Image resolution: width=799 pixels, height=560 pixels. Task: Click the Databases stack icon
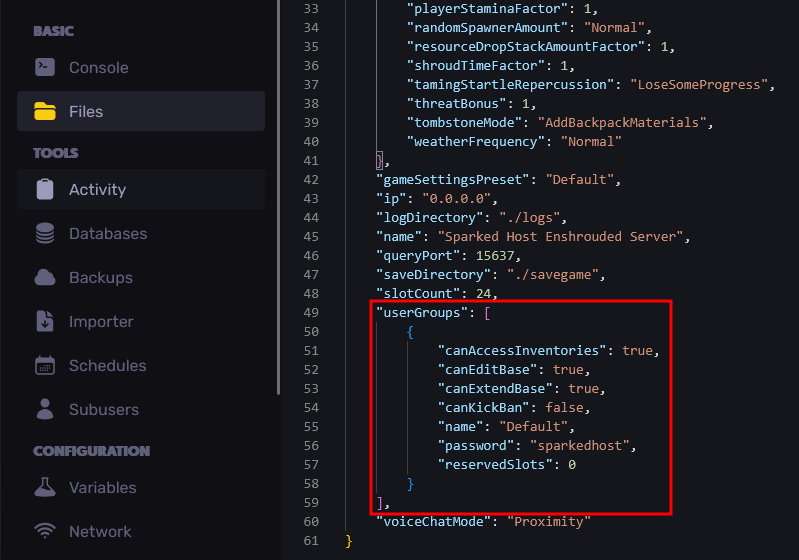pos(45,233)
